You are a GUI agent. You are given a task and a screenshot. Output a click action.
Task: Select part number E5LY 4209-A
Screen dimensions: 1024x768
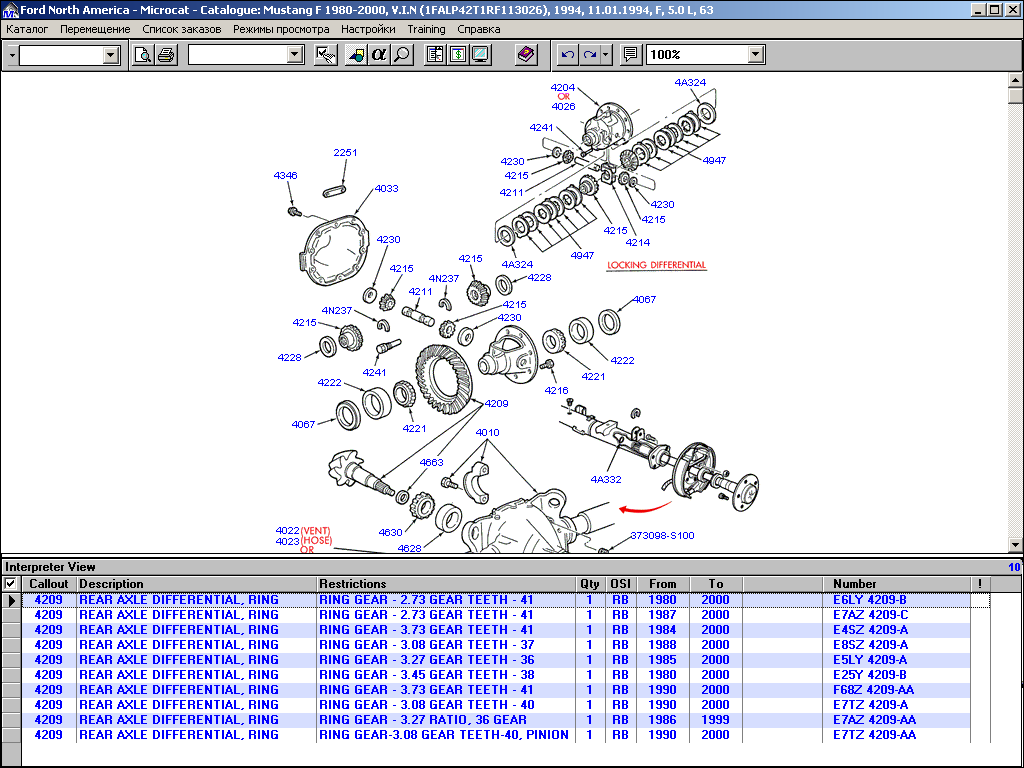(x=870, y=660)
